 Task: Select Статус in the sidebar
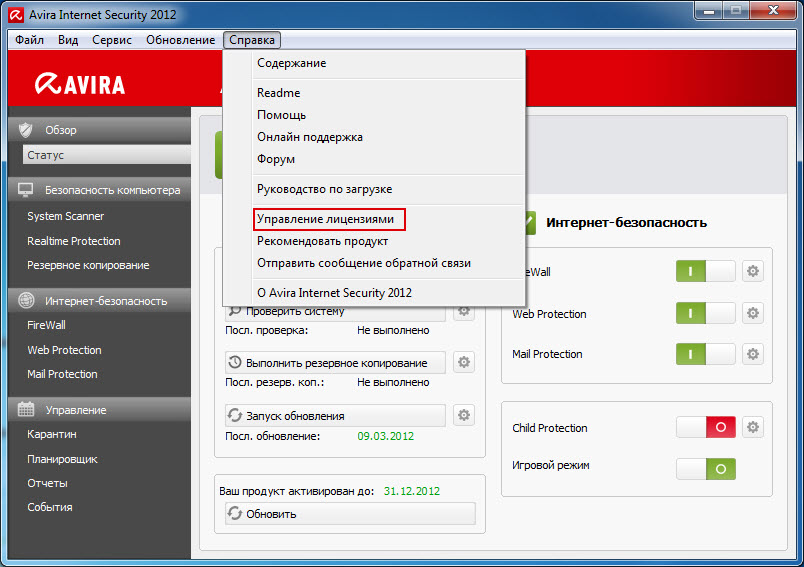pyautogui.click(x=107, y=155)
